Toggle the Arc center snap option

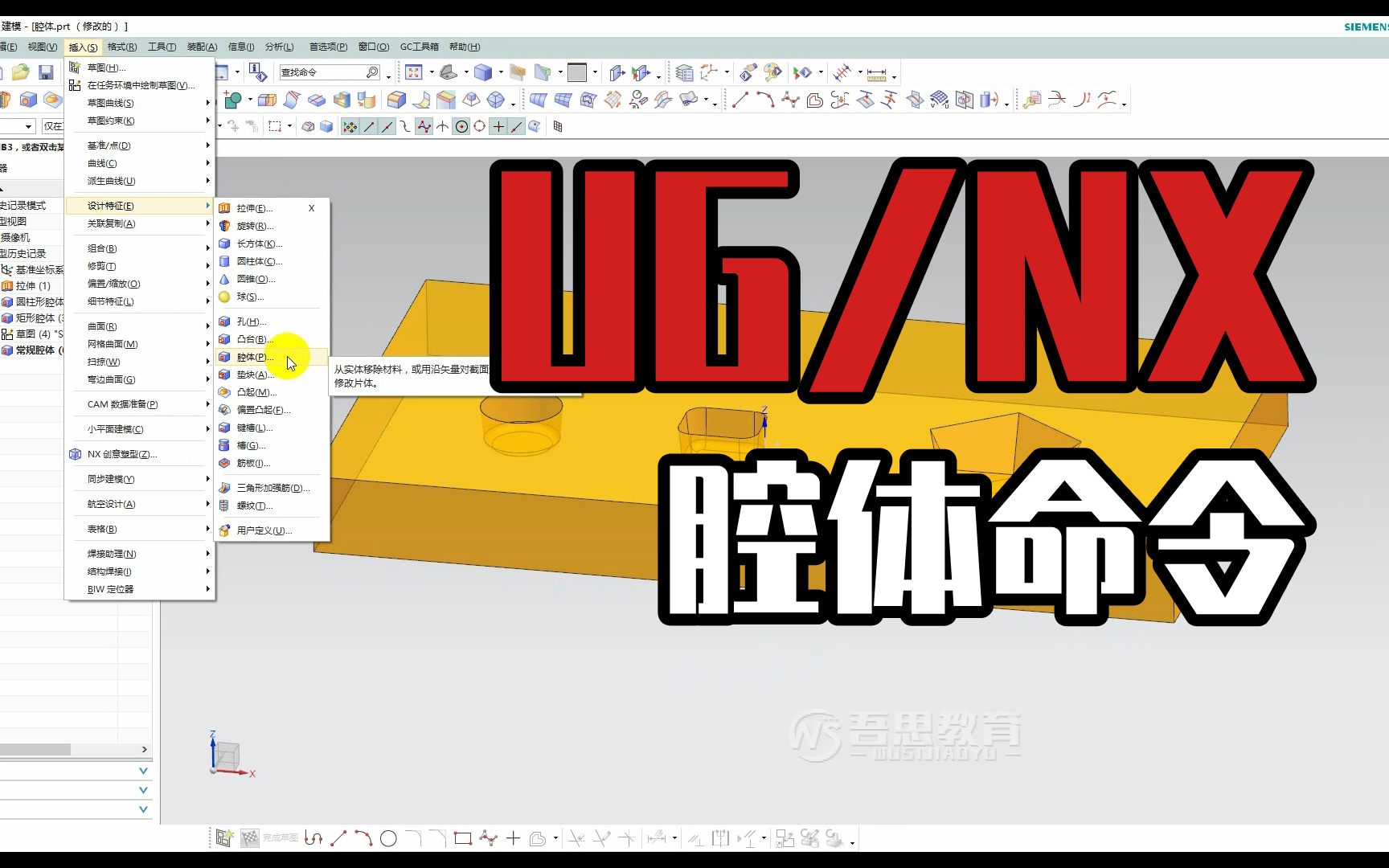coord(461,127)
